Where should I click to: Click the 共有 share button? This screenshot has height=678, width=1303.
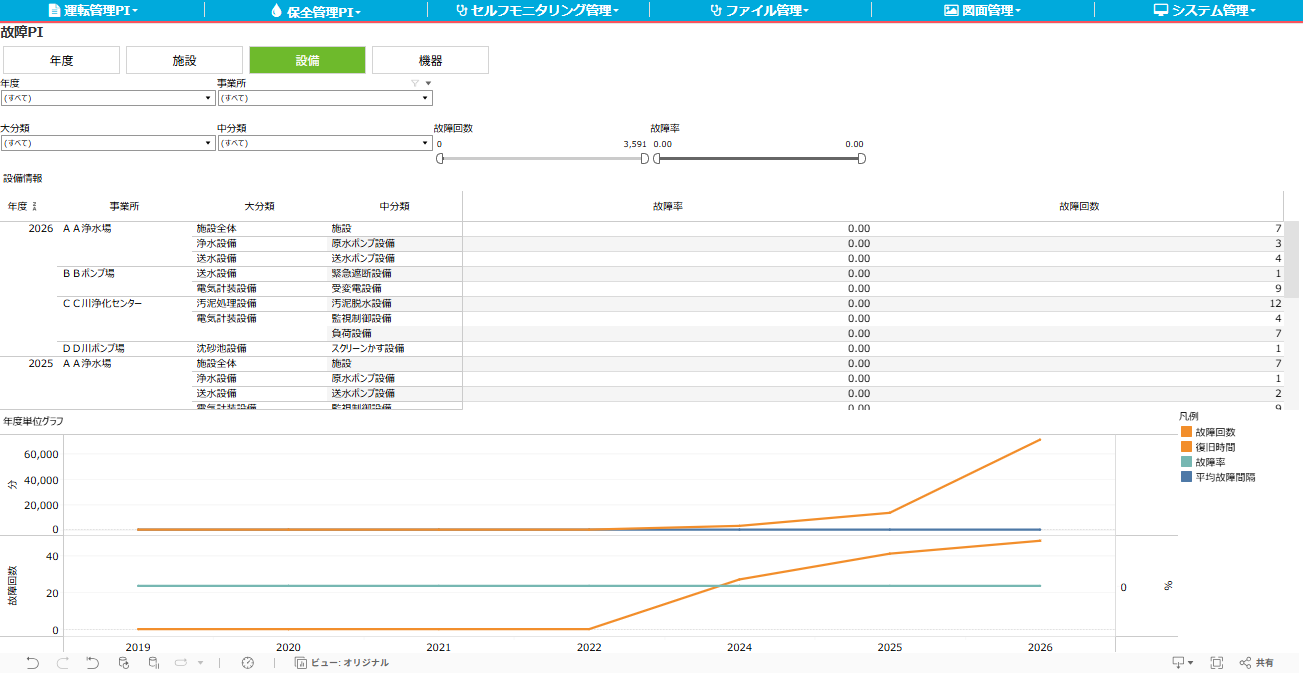click(1257, 663)
